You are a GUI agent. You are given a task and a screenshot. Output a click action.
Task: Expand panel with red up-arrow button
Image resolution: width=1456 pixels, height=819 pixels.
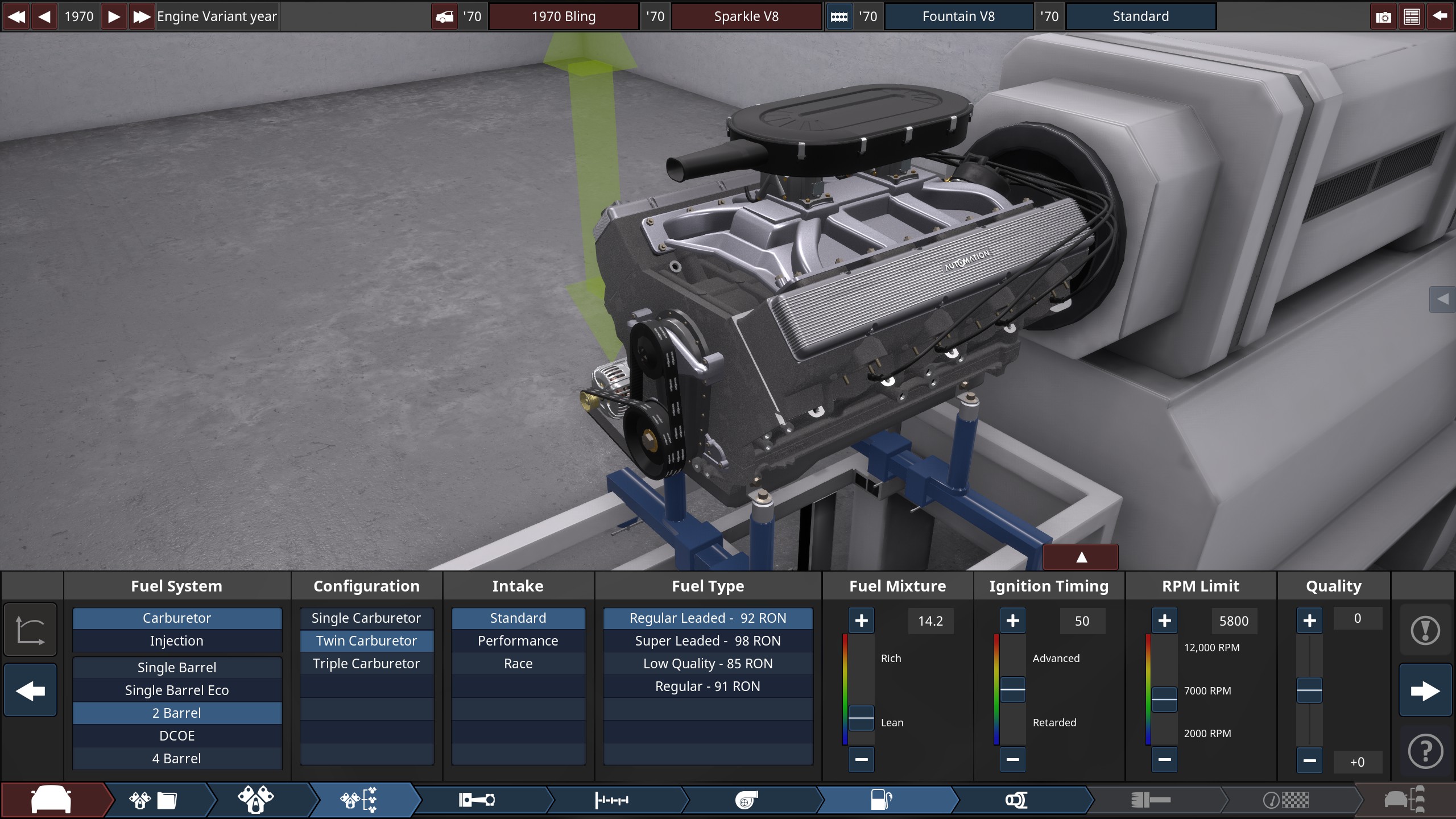point(1081,557)
